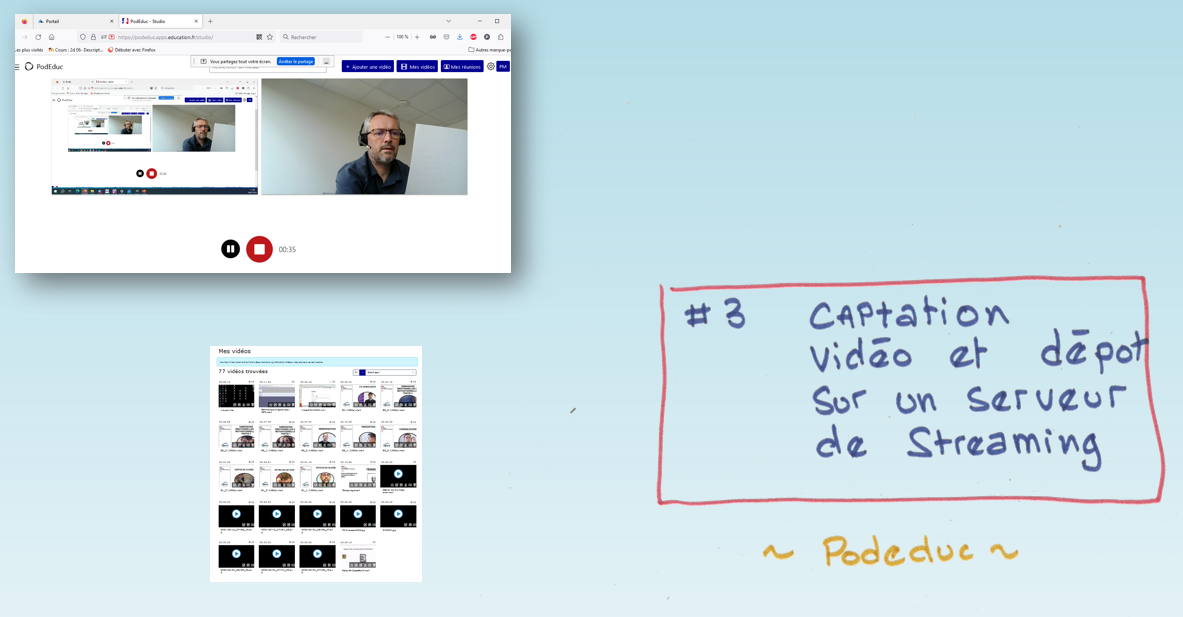Screen dimensions: 1183x617
Task: Open a new browser tab
Action: [210, 21]
